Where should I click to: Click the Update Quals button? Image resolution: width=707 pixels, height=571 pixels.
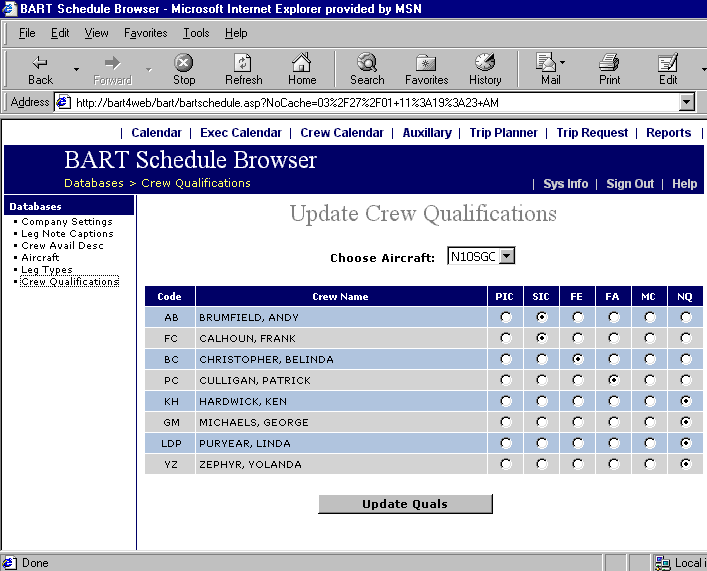(x=405, y=504)
